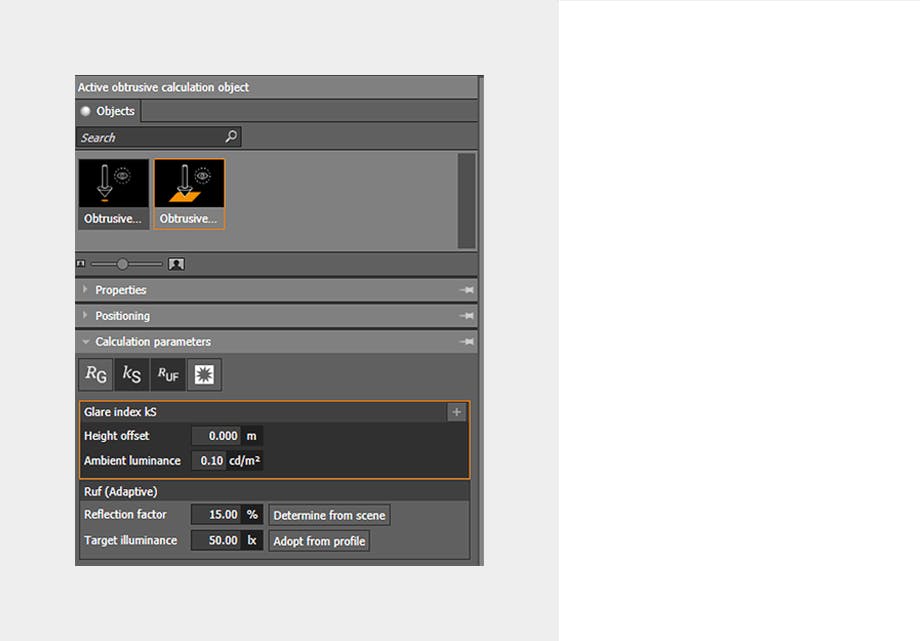The height and width of the screenshot is (641, 920).
Task: Click the Reflection factor label
Action: [x=125, y=515]
